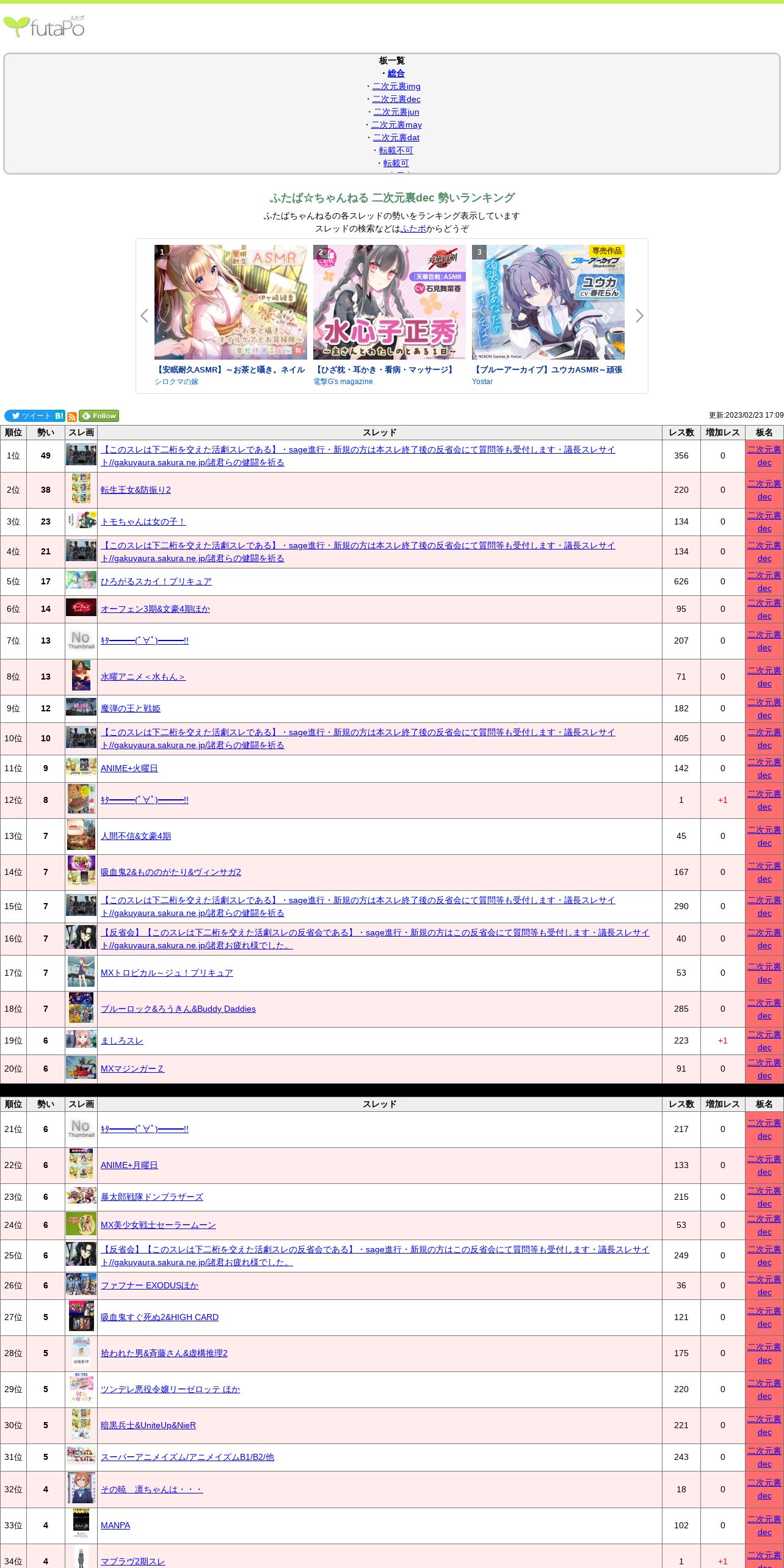Click the シロクマの嫁 ad caption
The image size is (784, 1568).
pyautogui.click(x=176, y=382)
